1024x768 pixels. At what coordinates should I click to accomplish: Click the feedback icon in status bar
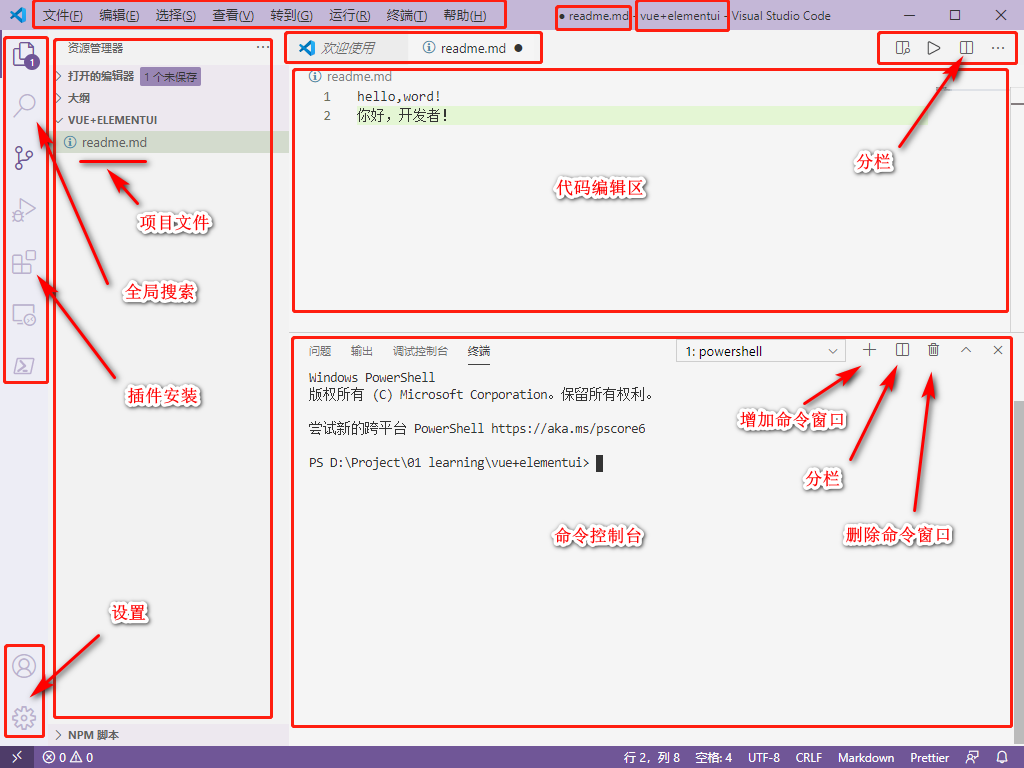click(x=972, y=758)
